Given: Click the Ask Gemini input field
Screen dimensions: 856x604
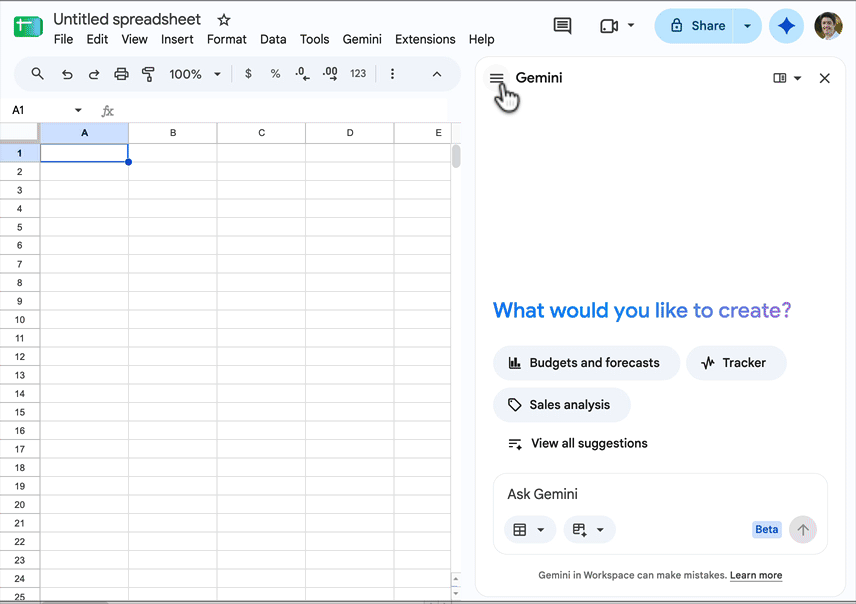Looking at the screenshot, I should (659, 494).
